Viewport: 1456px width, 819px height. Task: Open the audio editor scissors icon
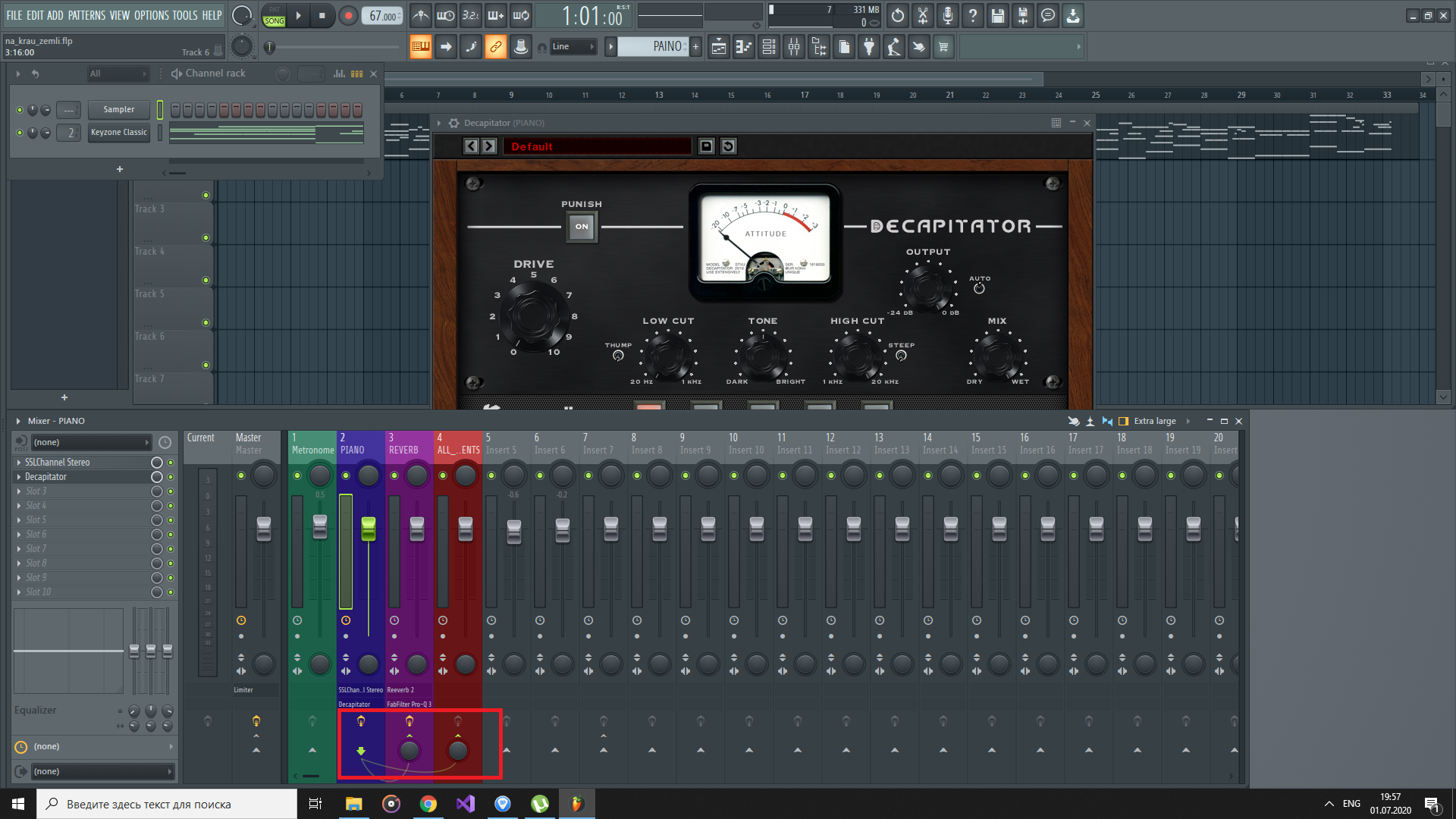click(x=923, y=15)
